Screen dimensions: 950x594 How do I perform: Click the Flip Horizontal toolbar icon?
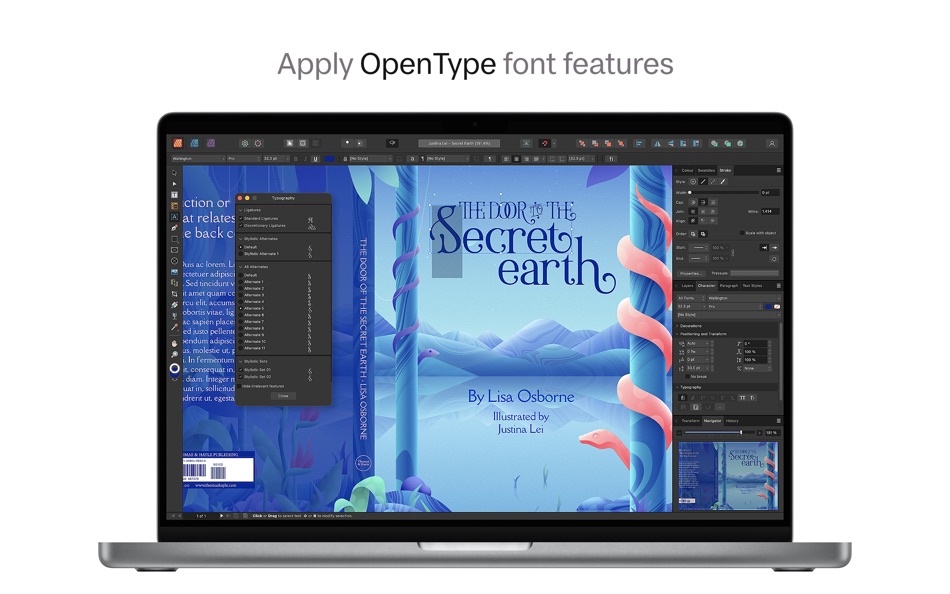[657, 144]
